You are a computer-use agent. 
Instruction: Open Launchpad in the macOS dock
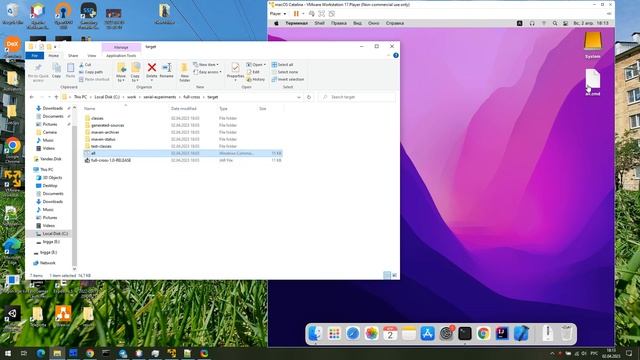334,333
